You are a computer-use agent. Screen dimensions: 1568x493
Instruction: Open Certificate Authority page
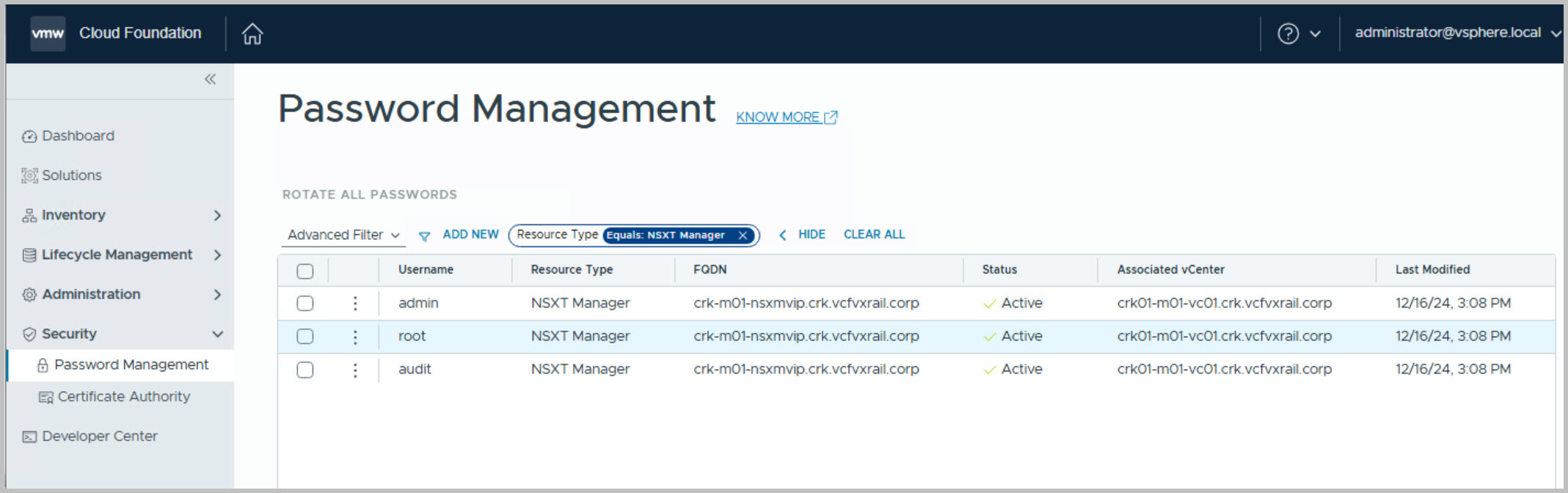[x=124, y=397]
